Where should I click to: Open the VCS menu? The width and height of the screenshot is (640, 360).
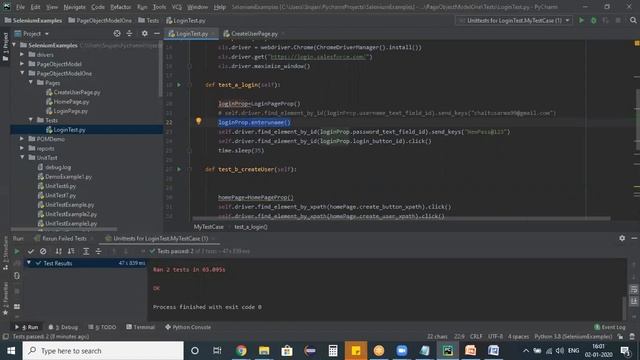coord(176,7)
